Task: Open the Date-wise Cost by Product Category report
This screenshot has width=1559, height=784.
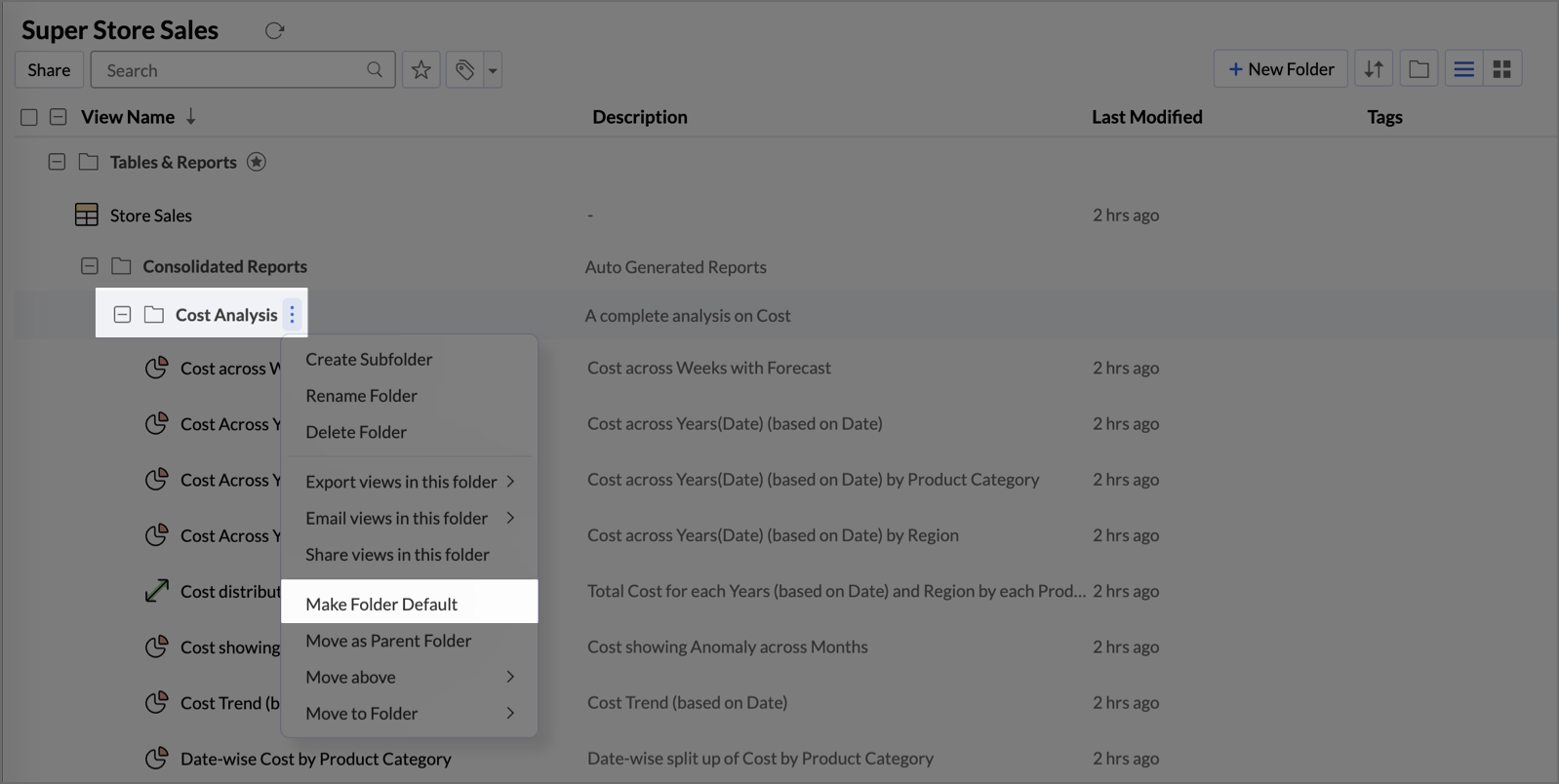Action: 315,759
